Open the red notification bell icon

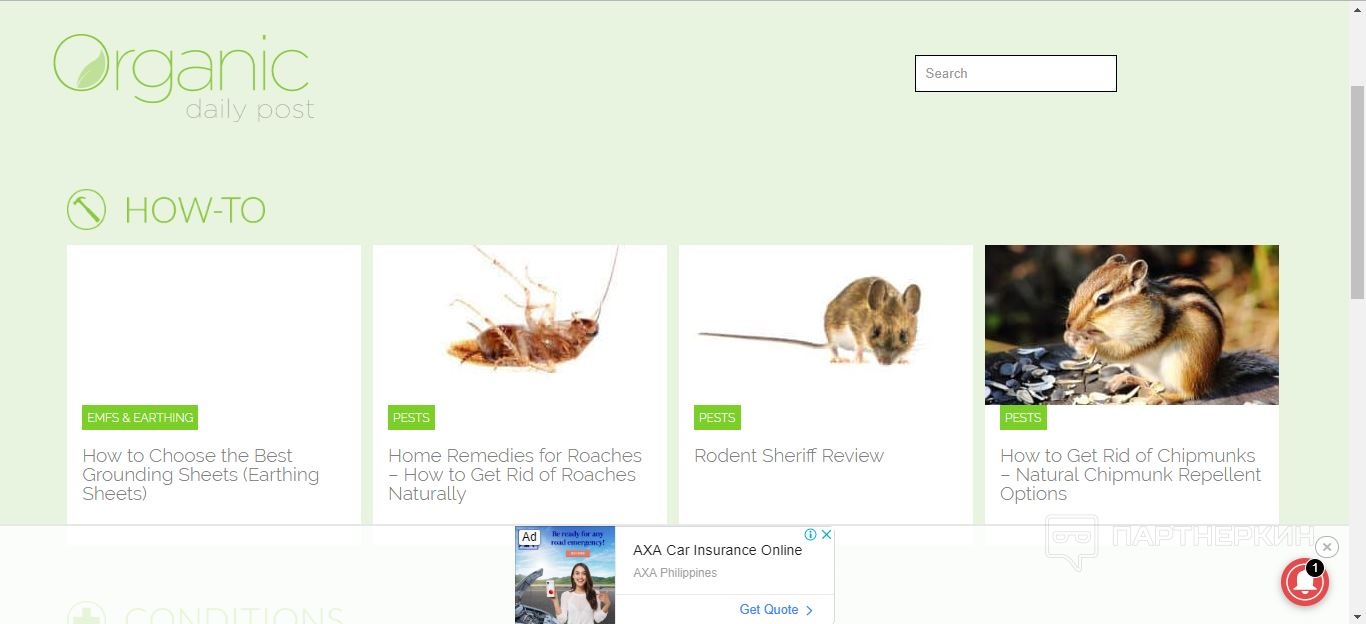coord(1305,582)
